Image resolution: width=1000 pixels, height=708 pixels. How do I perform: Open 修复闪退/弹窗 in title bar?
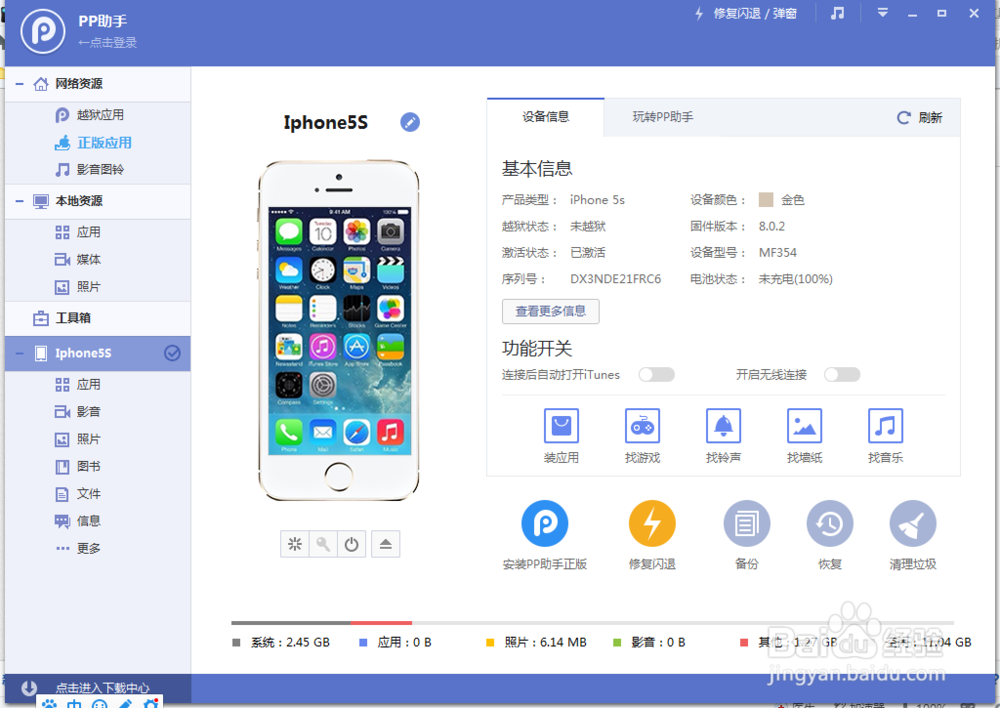pos(746,13)
